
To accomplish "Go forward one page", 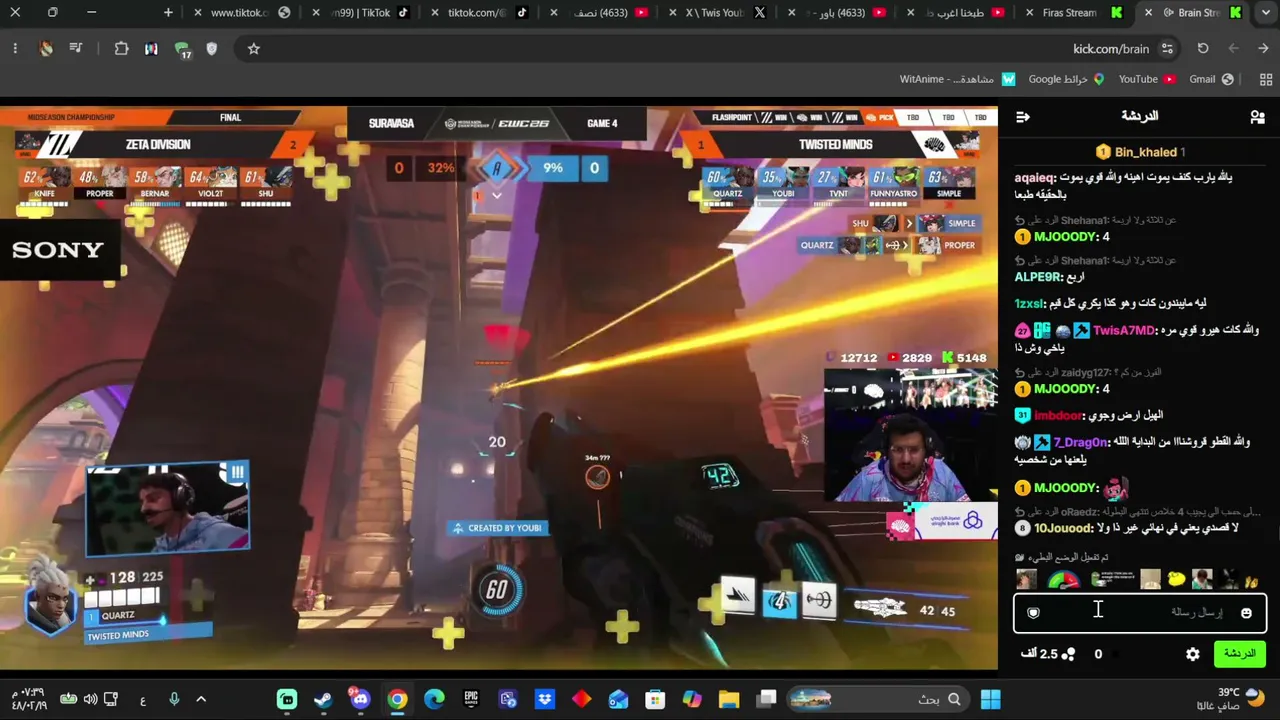I will point(1234,48).
